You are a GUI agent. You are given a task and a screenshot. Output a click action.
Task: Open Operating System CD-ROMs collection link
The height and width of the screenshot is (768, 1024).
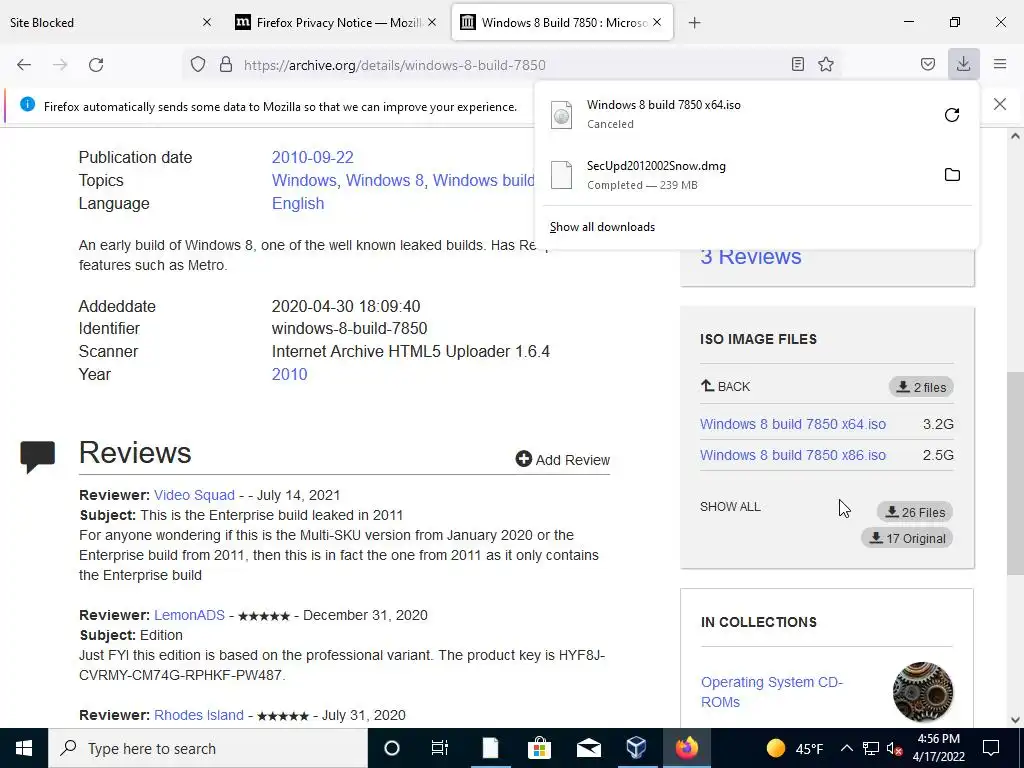click(x=772, y=692)
